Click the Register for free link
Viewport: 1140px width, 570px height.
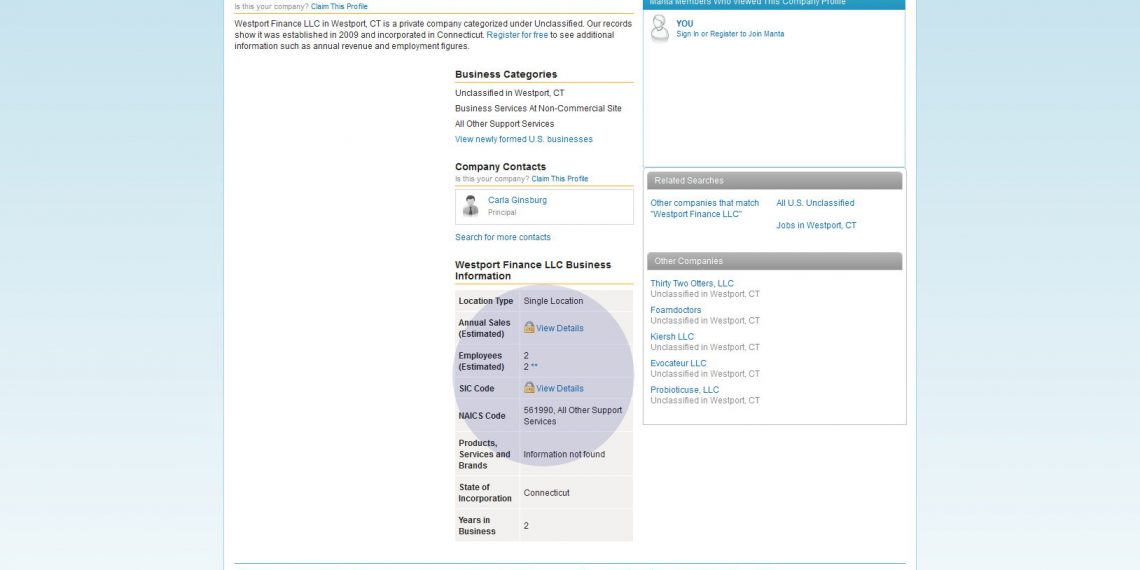[x=517, y=35]
